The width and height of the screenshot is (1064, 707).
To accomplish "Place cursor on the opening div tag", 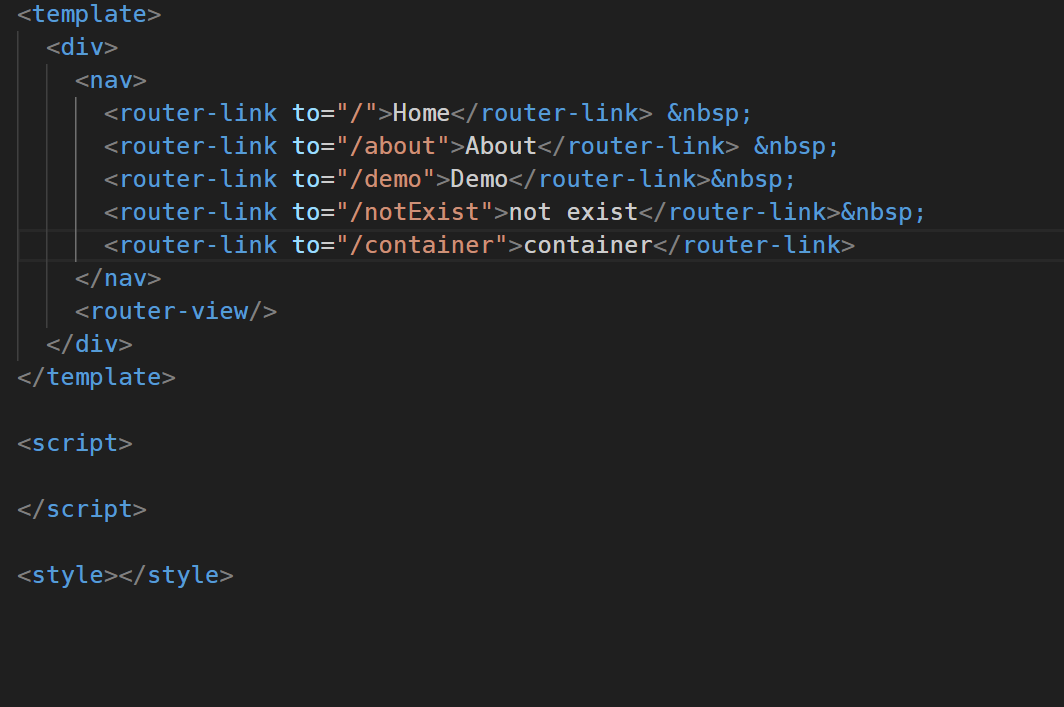I will coord(82,47).
